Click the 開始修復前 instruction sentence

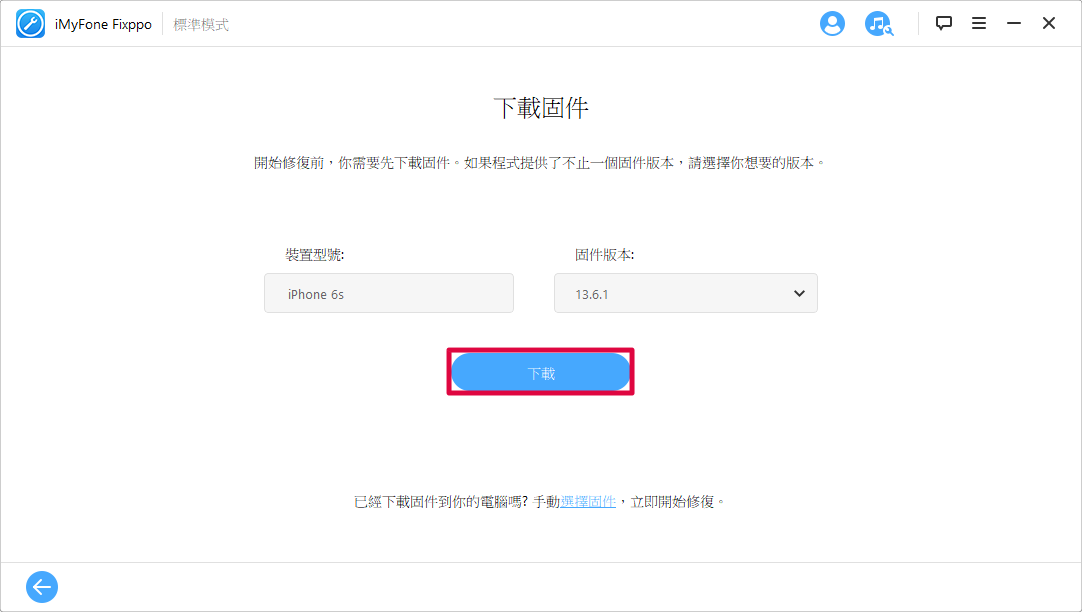tap(540, 163)
